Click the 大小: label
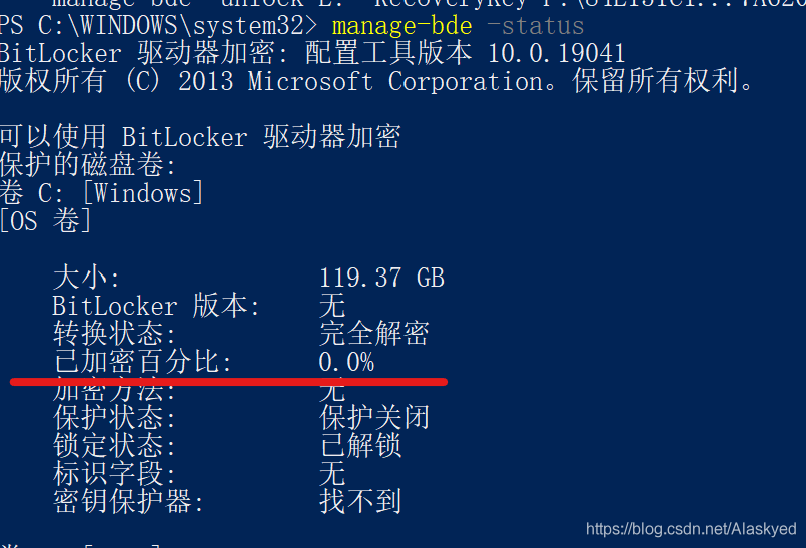 (x=86, y=278)
